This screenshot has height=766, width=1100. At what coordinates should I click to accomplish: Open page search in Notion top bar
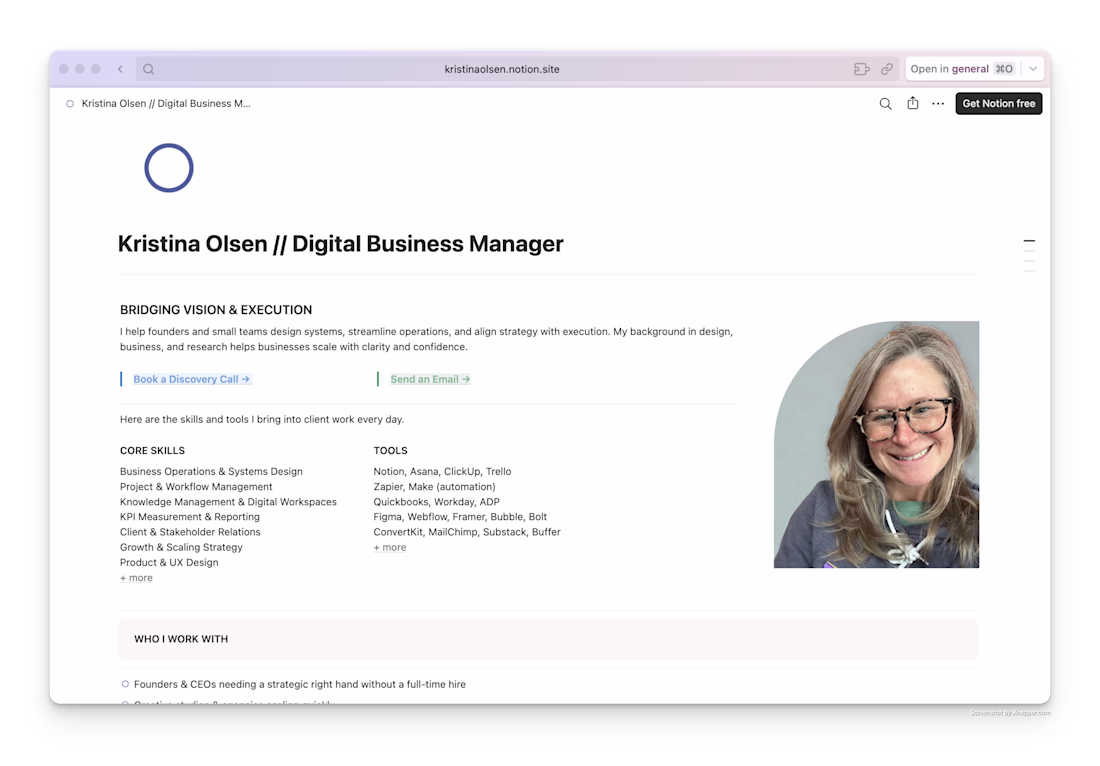(885, 104)
